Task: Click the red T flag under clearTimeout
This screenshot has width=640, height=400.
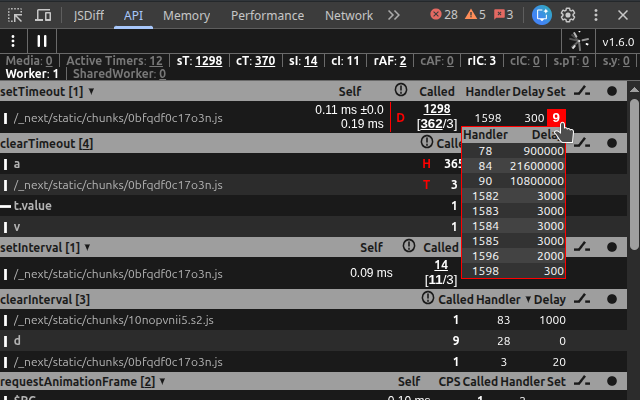Action: [427, 185]
